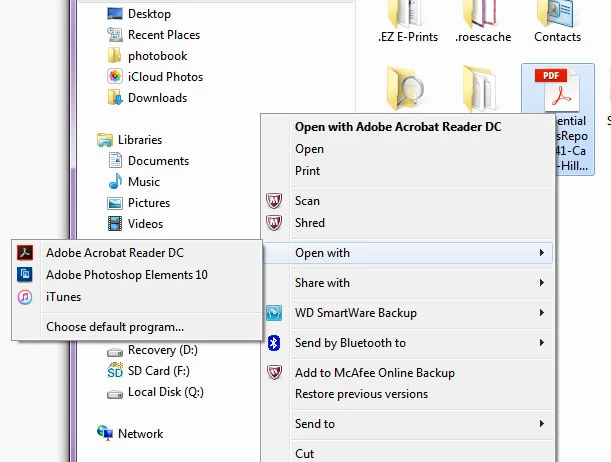Open iCloud Photos in navigation pane

(x=165, y=77)
